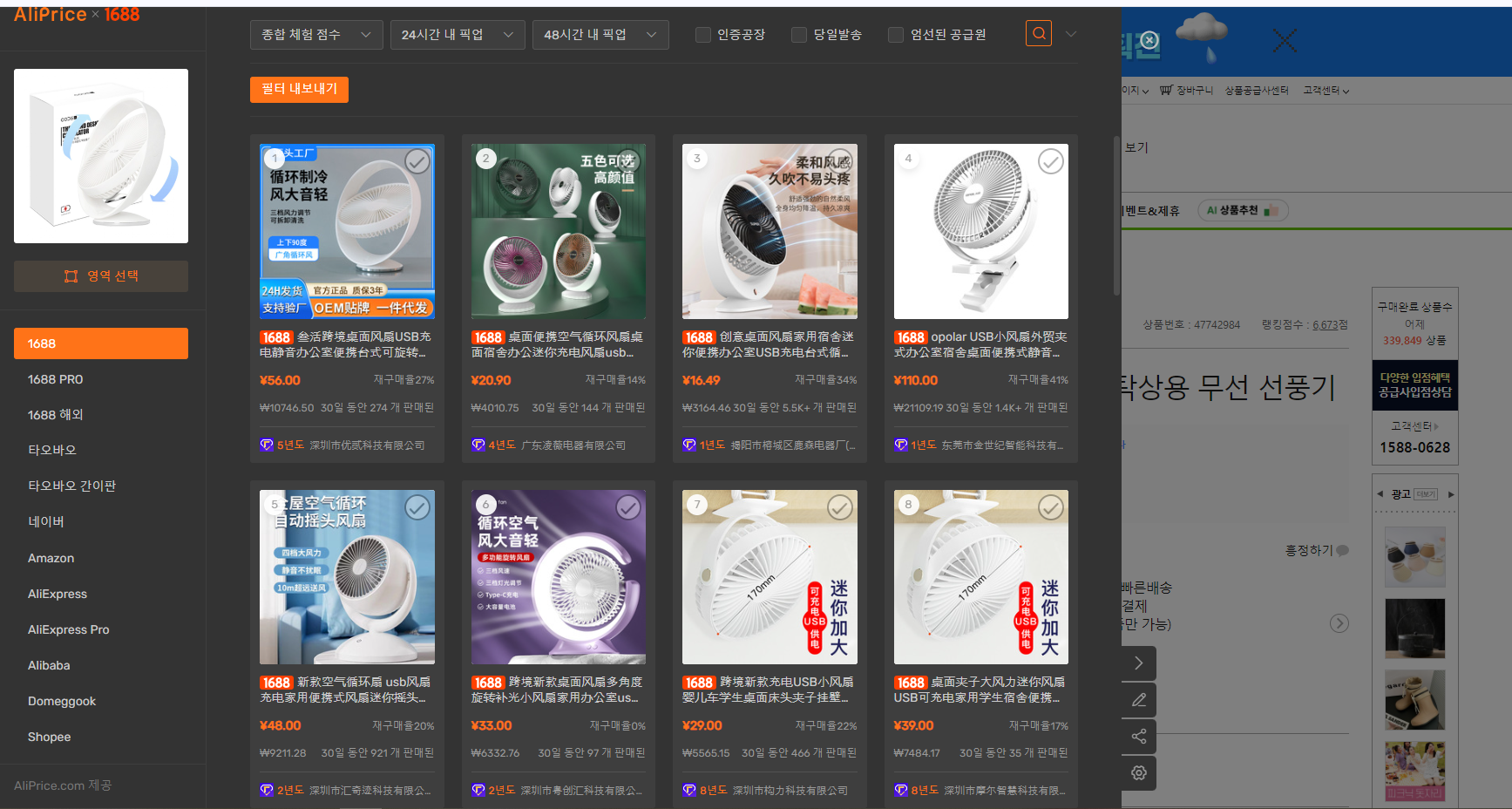Open product 3 fan thumbnail with watermelon
The image size is (1512, 809).
(770, 231)
